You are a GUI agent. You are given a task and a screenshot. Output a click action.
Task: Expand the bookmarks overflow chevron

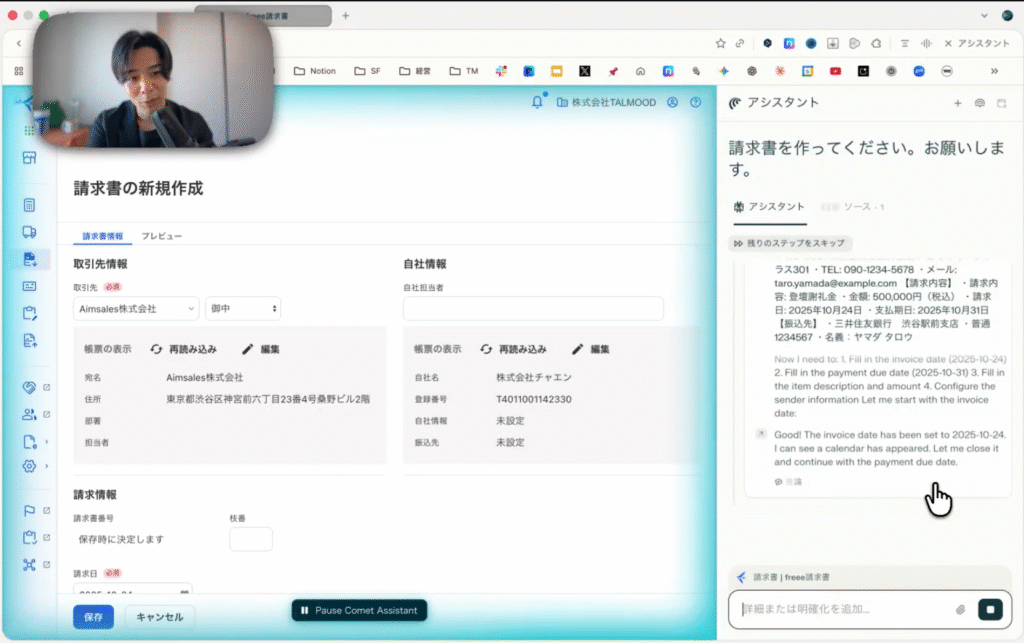(x=994, y=71)
